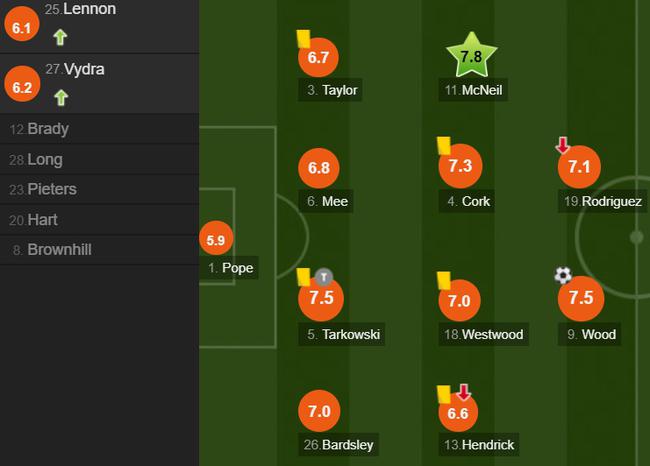650x466 pixels.
Task: Click Pope's 5.9 rating circle
Action: pyautogui.click(x=216, y=239)
